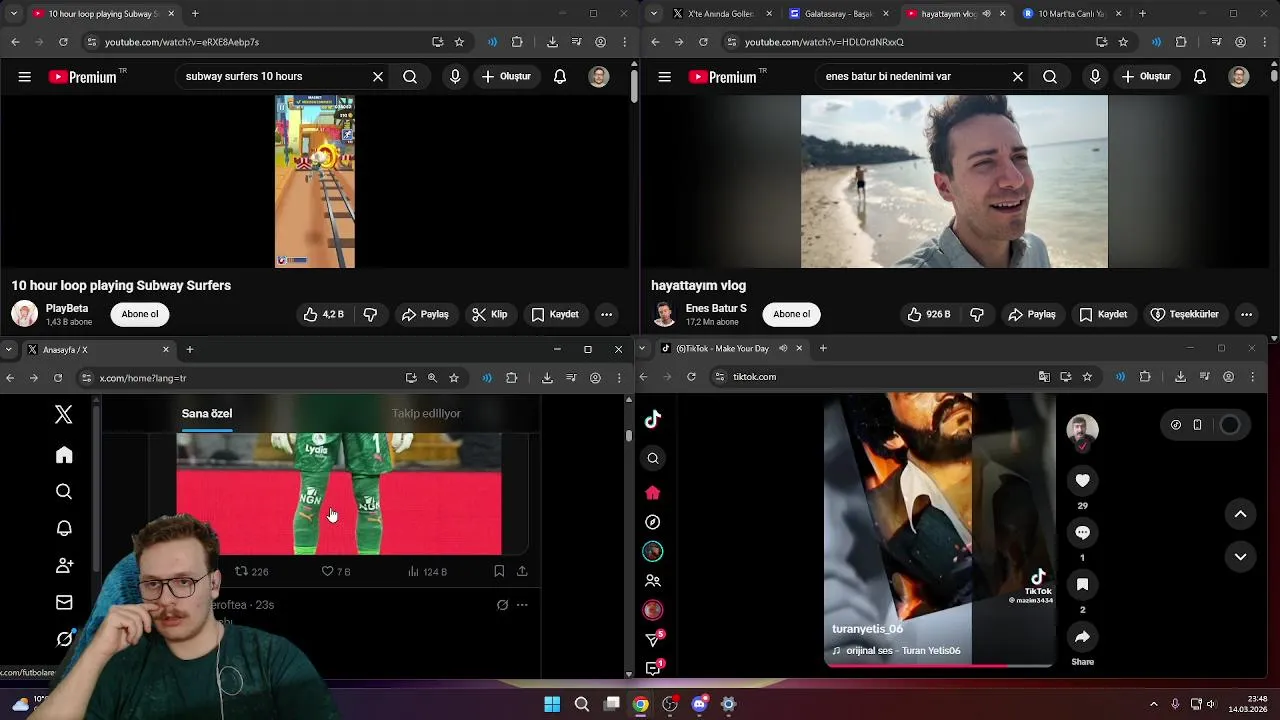Show hidden icons in the Windows system tray
This screenshot has height=720, width=1280.
[1153, 704]
